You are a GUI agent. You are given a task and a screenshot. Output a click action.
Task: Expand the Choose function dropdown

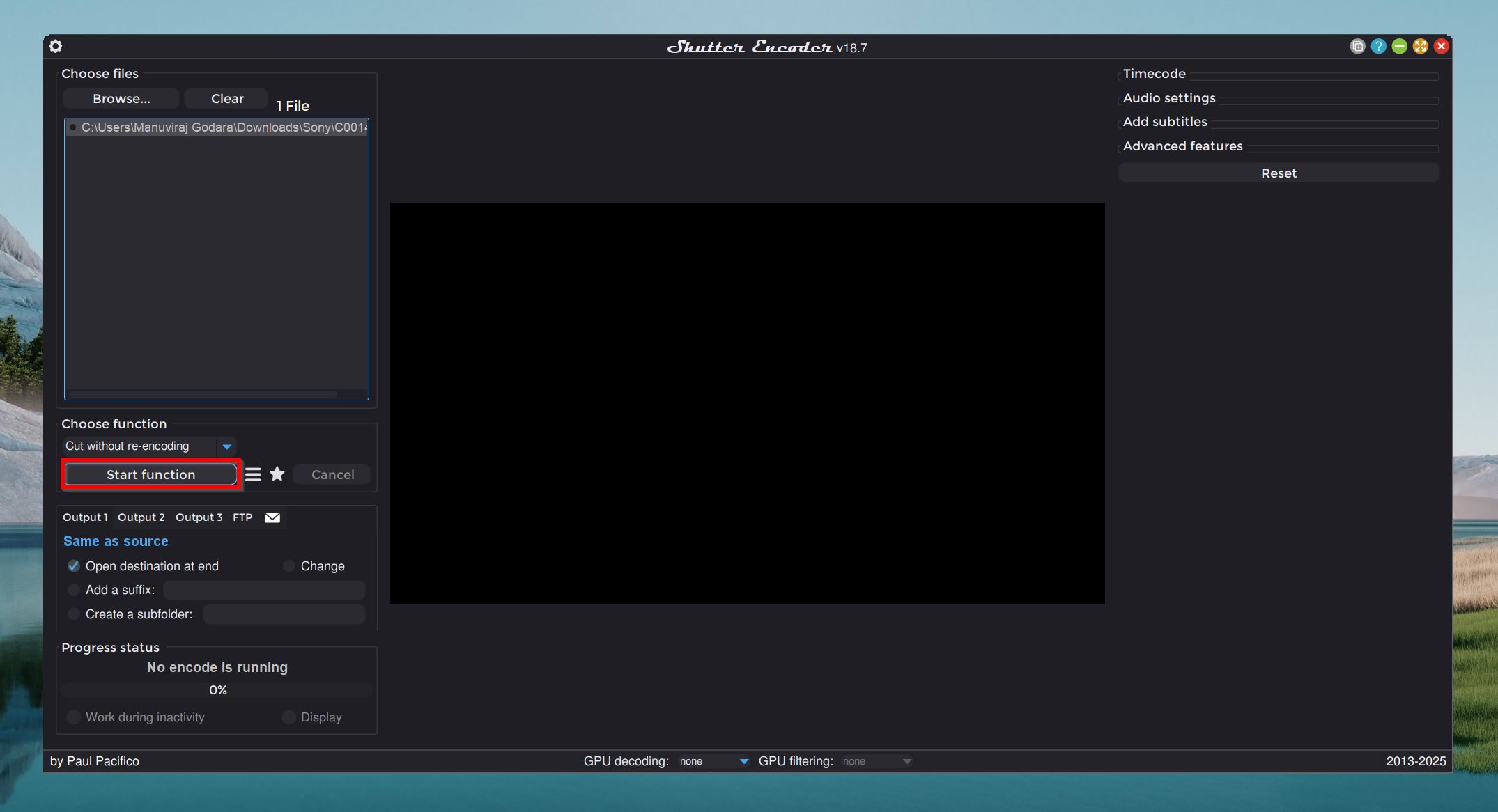click(228, 446)
